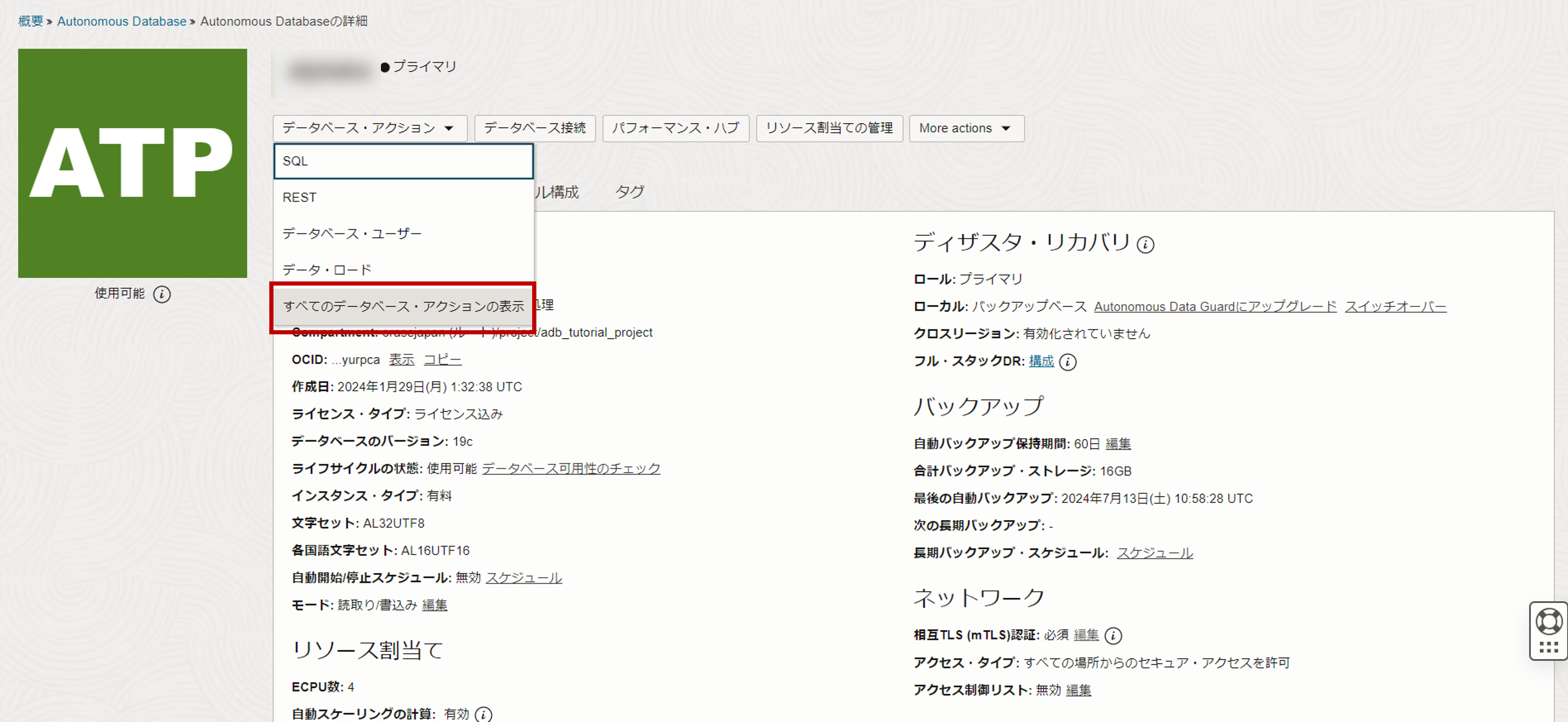This screenshot has height=722, width=1568.
Task: Choose データ・ロード from the menu
Action: tap(403, 269)
